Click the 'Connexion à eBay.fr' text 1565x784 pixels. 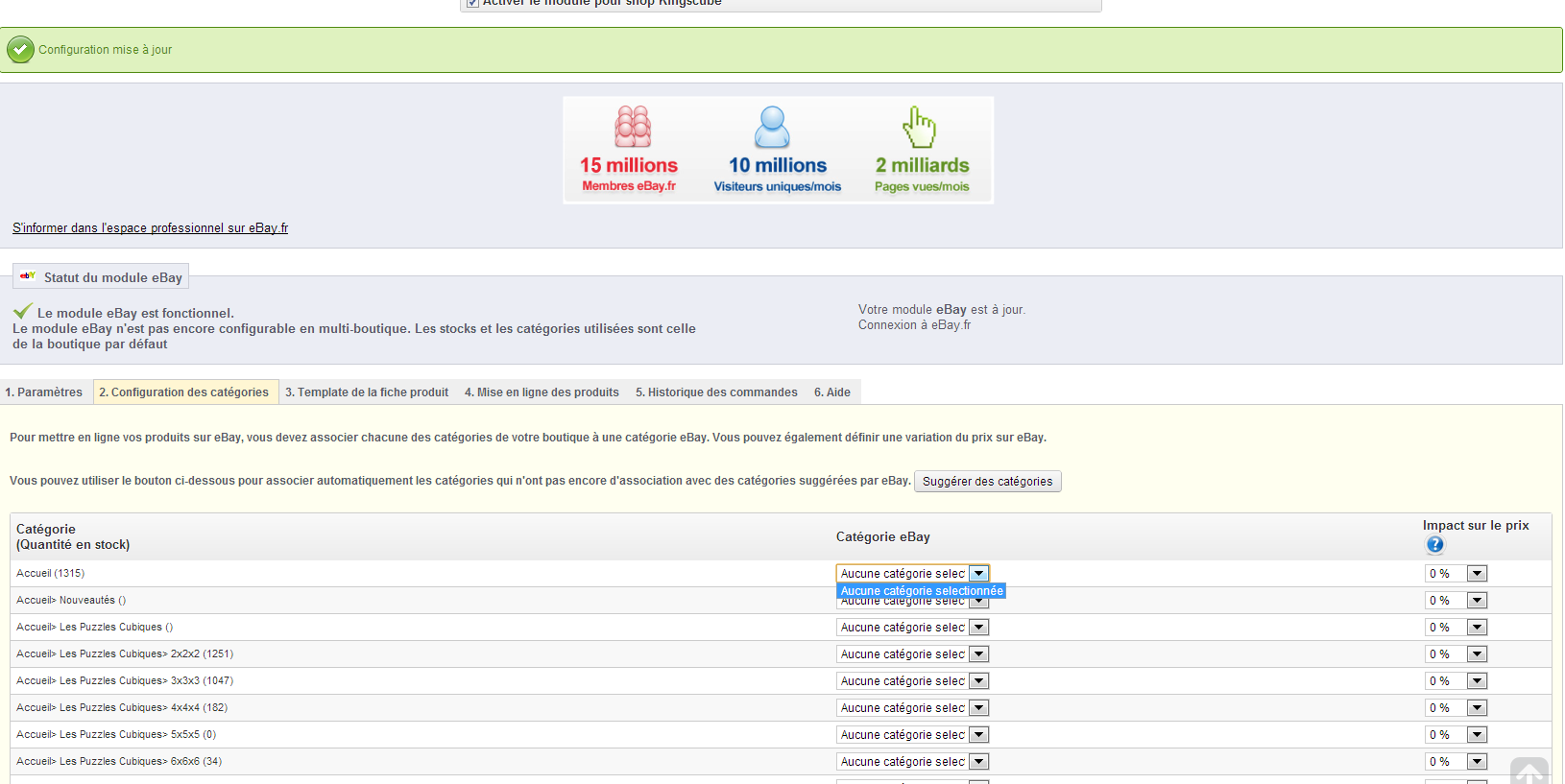[915, 325]
